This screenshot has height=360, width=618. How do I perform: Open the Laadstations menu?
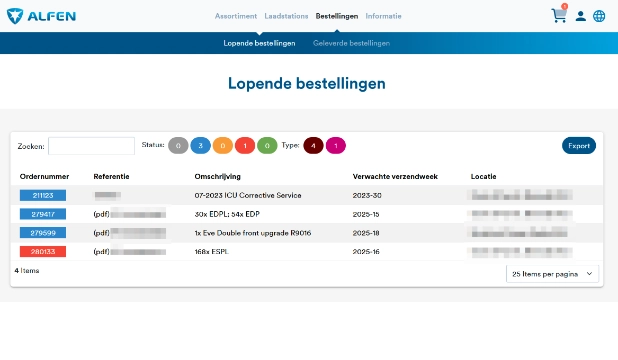pyautogui.click(x=286, y=16)
